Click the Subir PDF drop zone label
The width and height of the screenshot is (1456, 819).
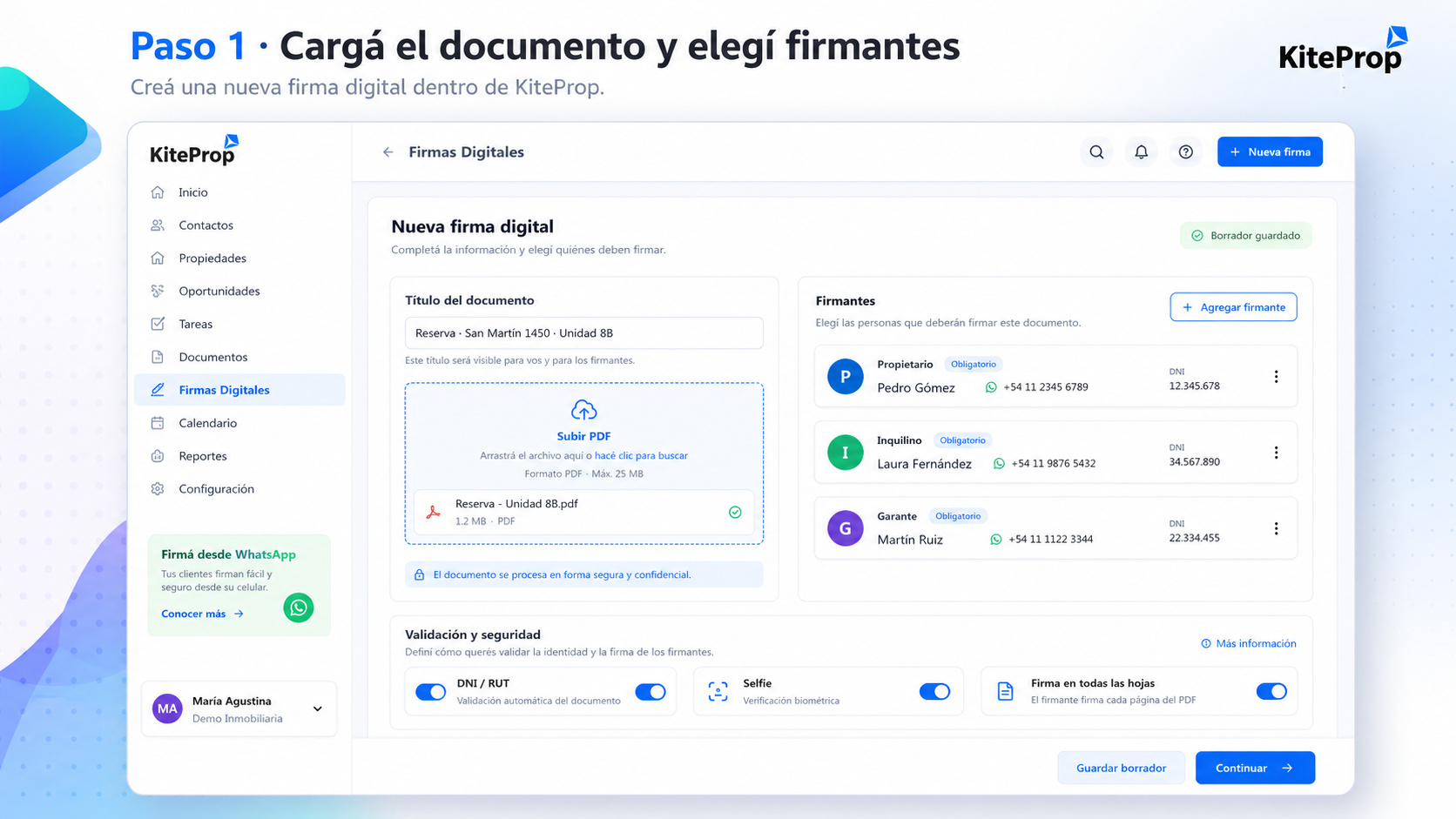click(583, 436)
